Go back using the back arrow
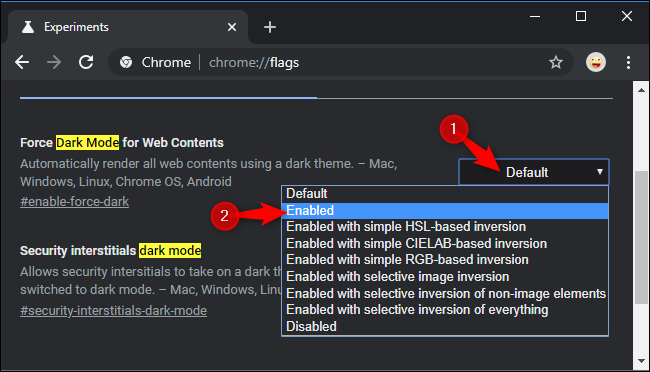Viewport: 650px width, 372px height. [x=22, y=63]
